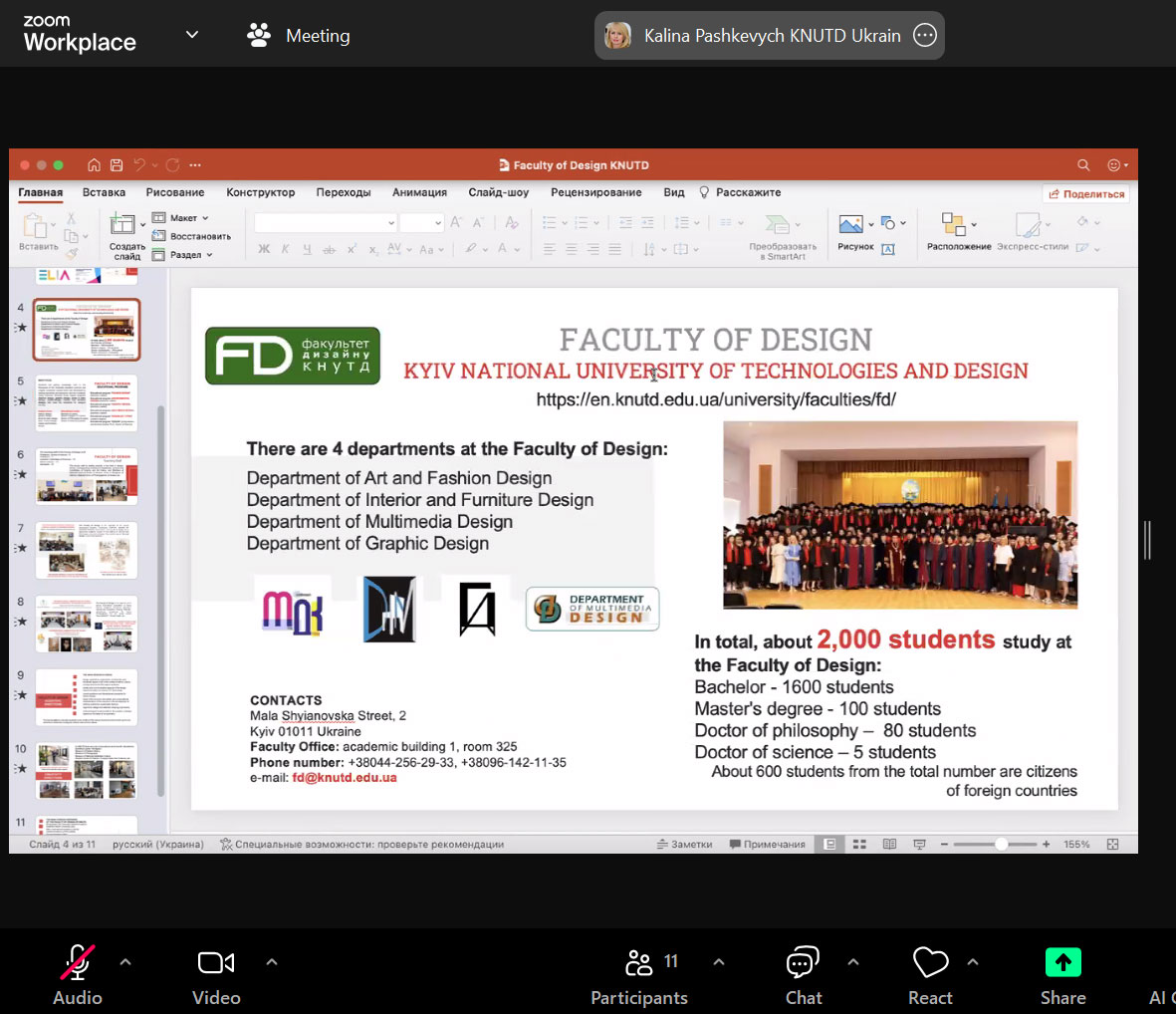Switch to slide sorter view icon

[x=859, y=845]
